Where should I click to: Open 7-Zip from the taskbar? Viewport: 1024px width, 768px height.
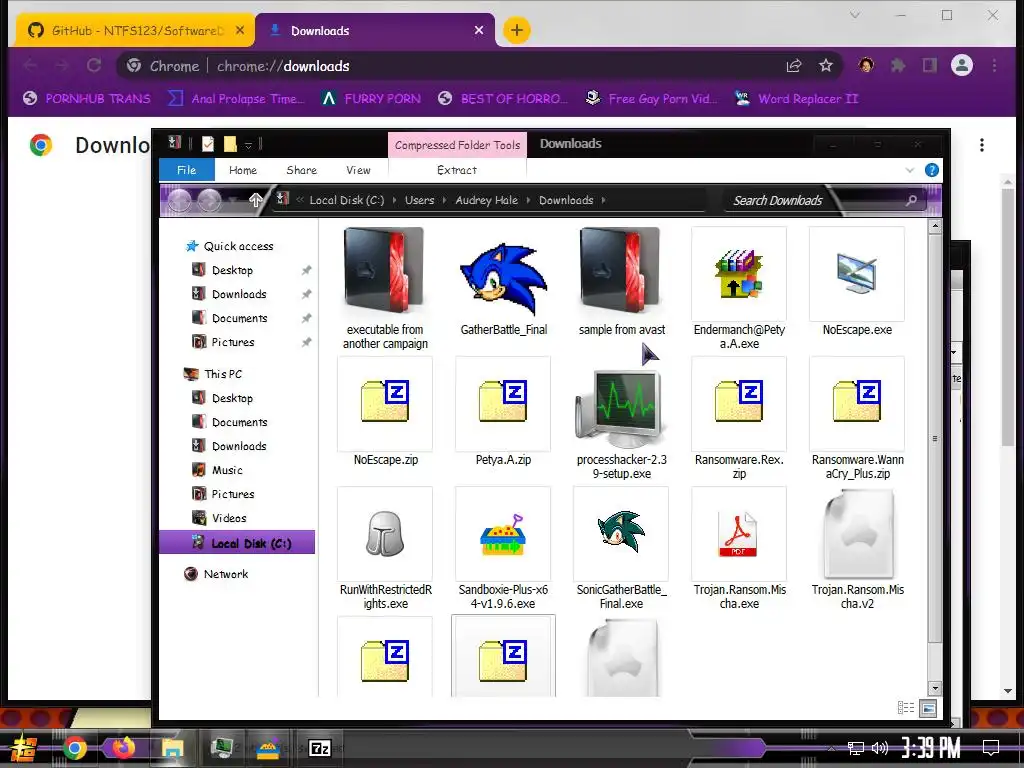tap(319, 748)
